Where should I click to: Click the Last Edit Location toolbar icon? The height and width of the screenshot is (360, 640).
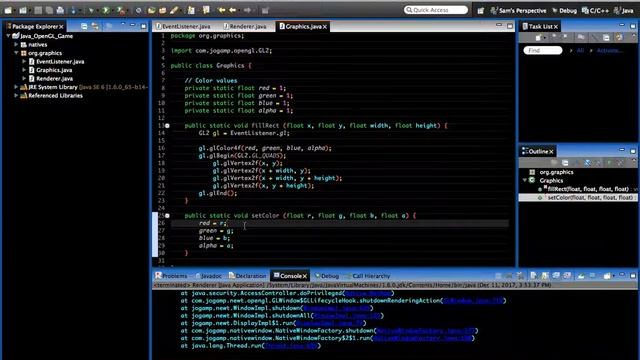click(222, 10)
